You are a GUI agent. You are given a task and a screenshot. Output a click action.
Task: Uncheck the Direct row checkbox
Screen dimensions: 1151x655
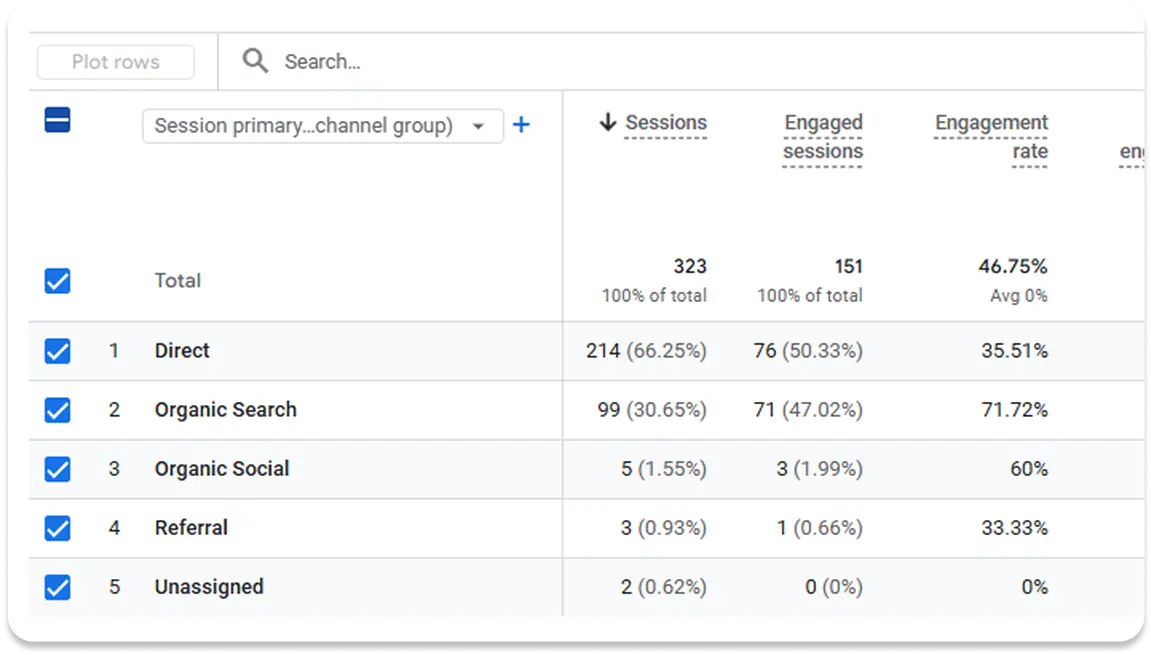pos(57,351)
